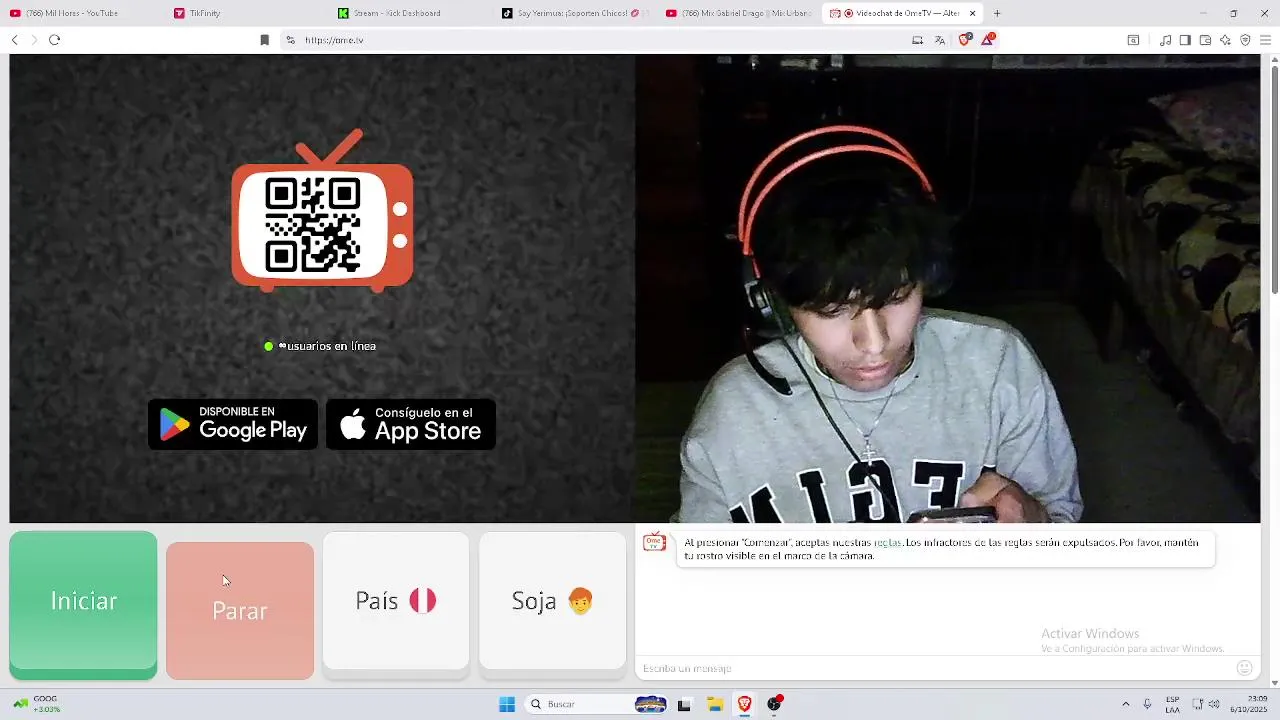The height and width of the screenshot is (720, 1280).
Task: Open the Brave VPN shield icon
Action: (1245, 40)
